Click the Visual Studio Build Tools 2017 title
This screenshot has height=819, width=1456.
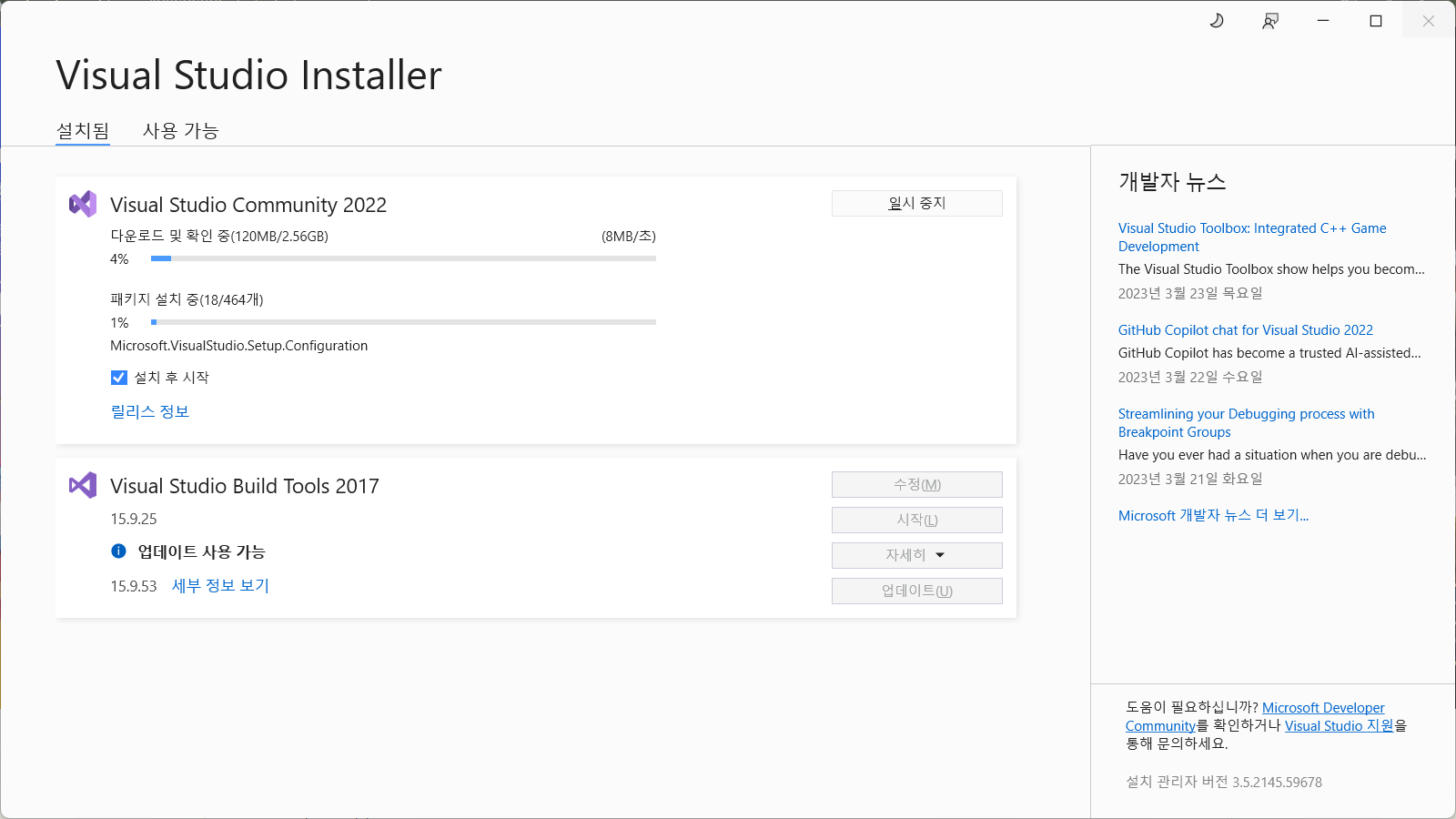pos(245,486)
